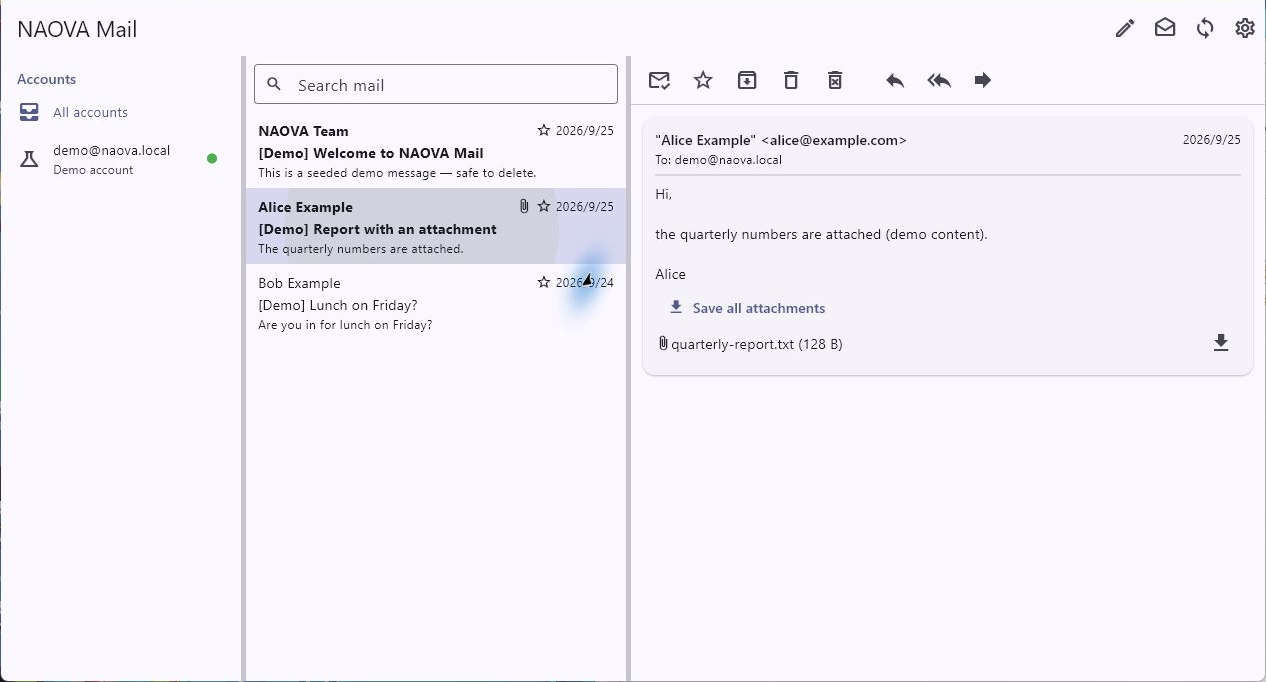The image size is (1266, 682).
Task: Click the All accounts inbox icon
Action: [x=29, y=112]
